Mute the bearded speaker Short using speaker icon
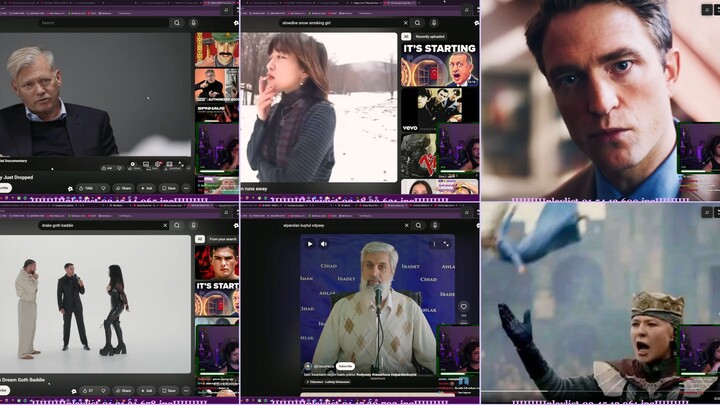Image resolution: width=720 pixels, height=405 pixels. (x=323, y=244)
